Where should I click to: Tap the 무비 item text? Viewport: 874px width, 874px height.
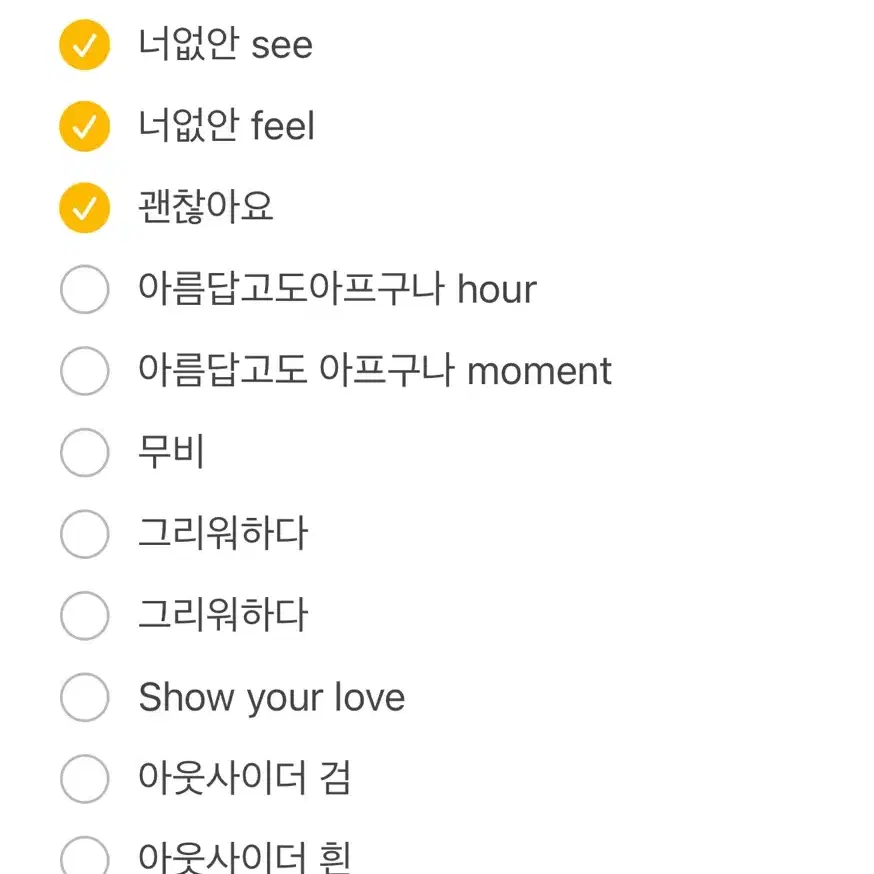click(x=172, y=451)
